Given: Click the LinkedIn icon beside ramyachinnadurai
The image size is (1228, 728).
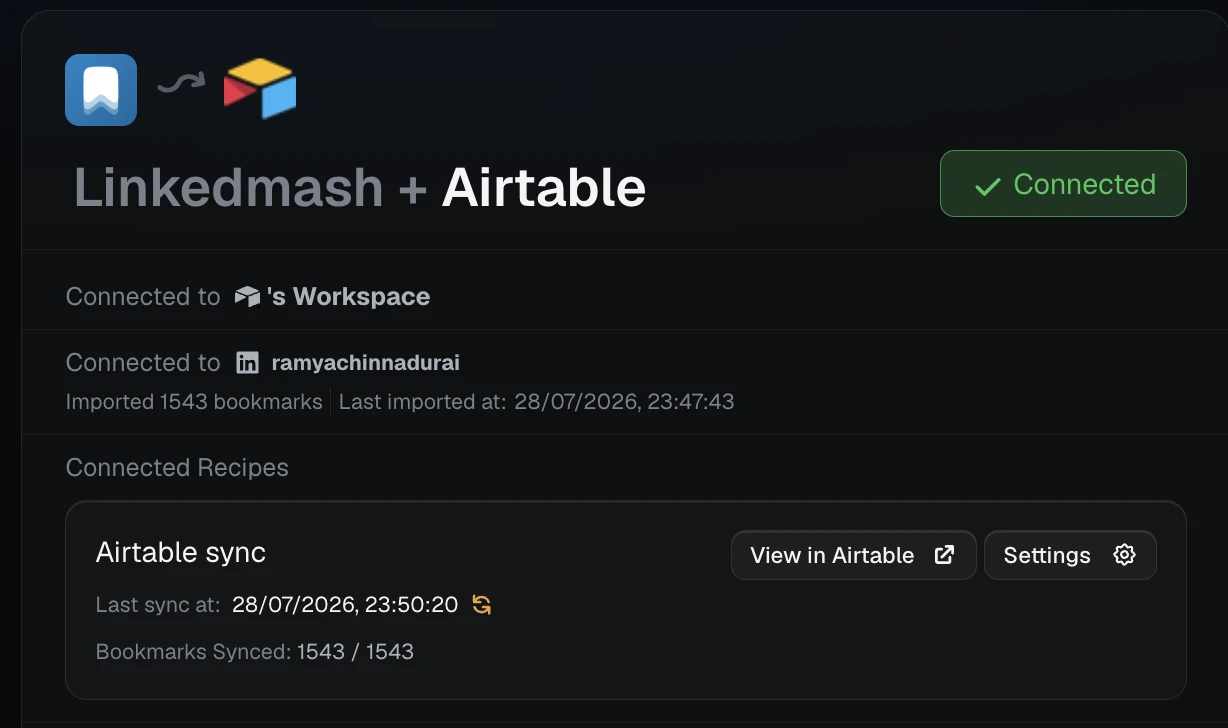Looking at the screenshot, I should click(x=247, y=363).
